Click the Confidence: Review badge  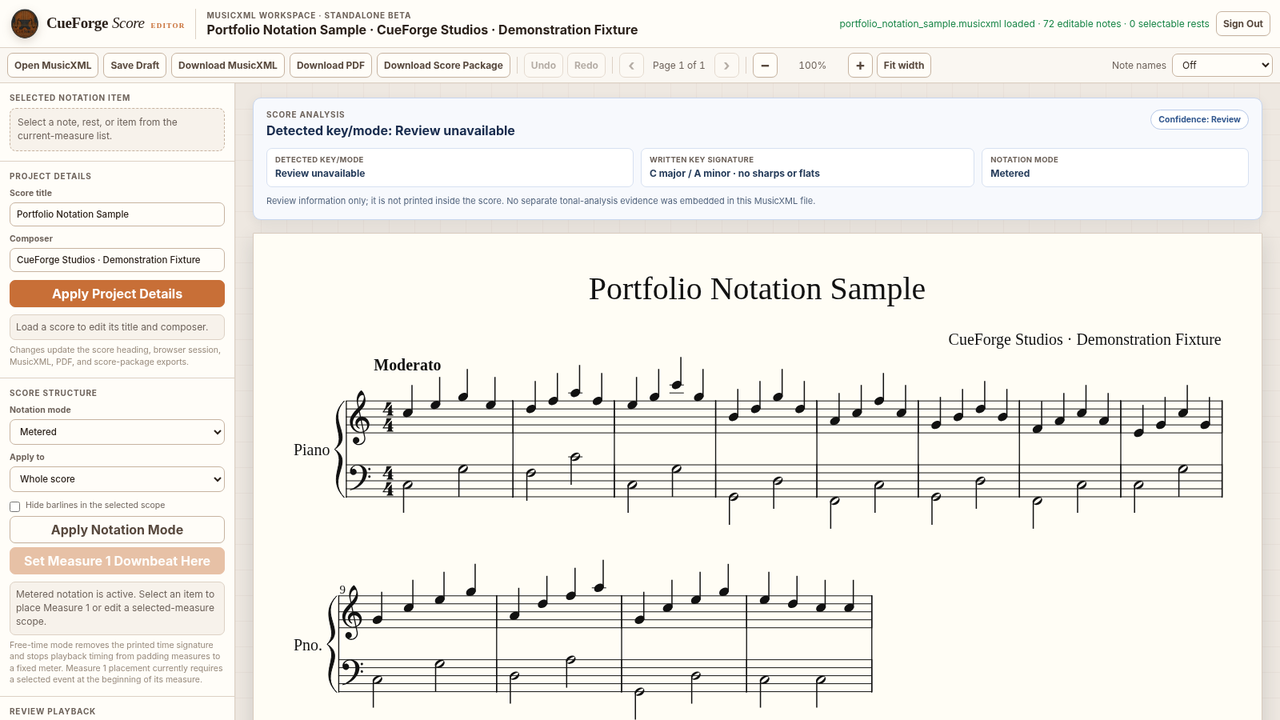[1199, 119]
